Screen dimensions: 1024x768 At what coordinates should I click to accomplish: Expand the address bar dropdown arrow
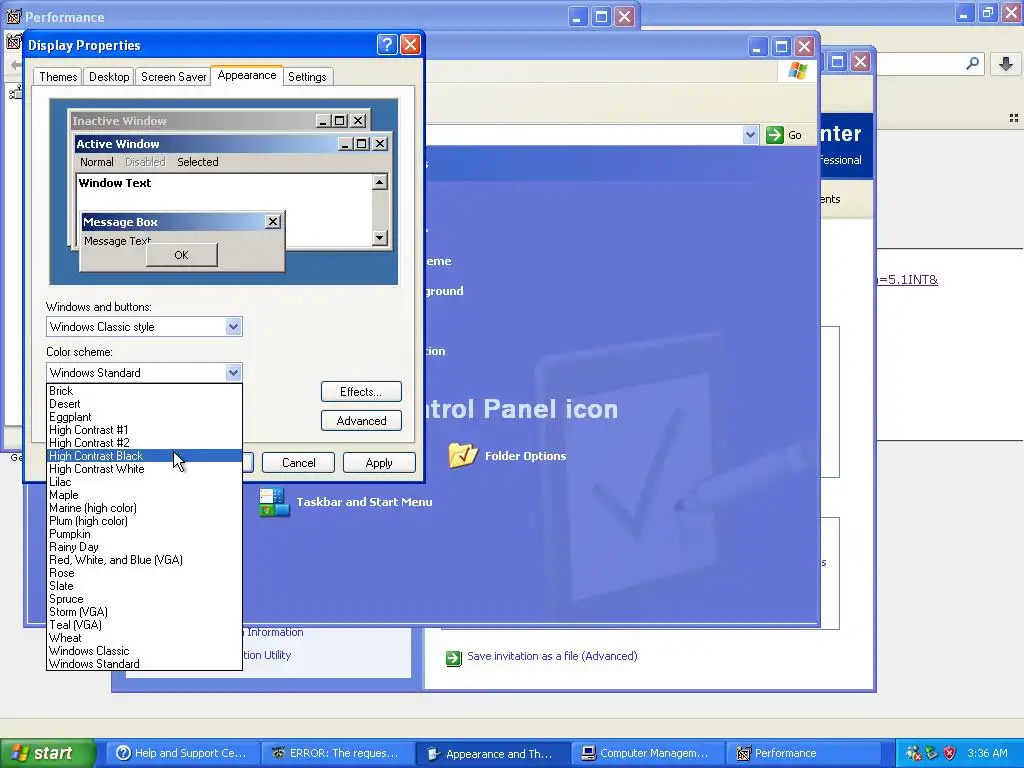tap(750, 135)
